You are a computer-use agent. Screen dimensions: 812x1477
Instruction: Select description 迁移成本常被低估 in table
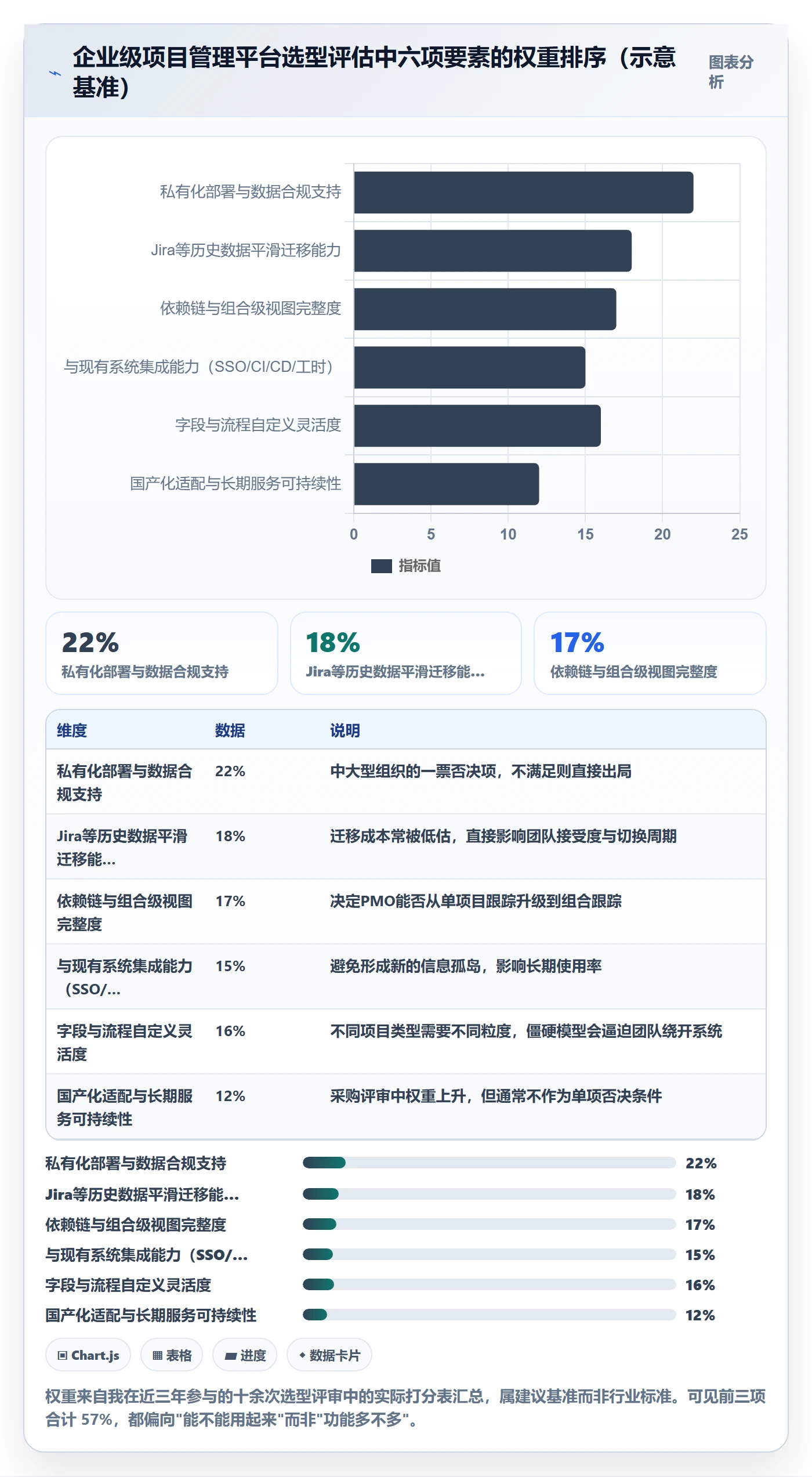pos(503,836)
